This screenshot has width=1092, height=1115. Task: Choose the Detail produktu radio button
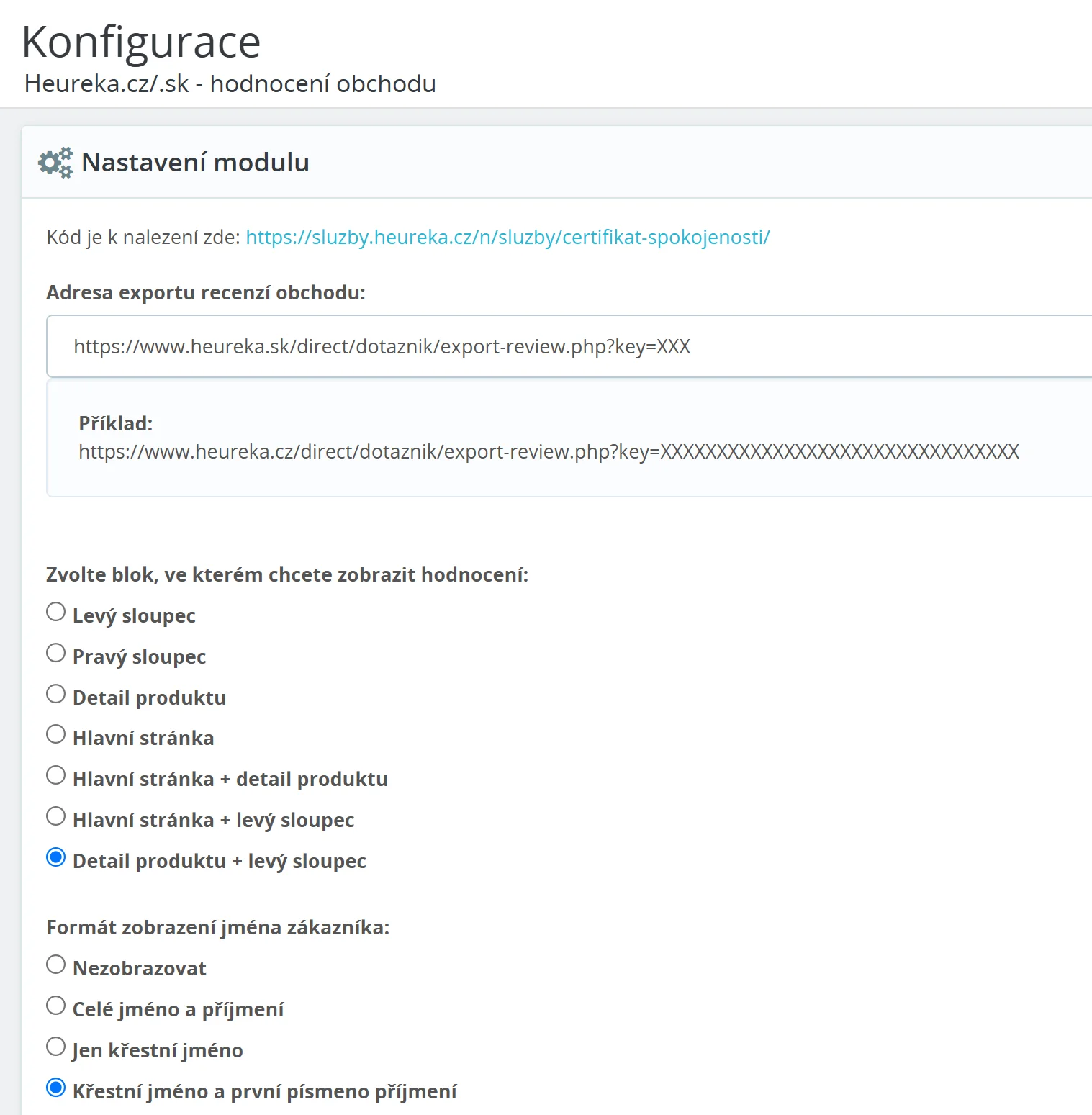(x=56, y=695)
